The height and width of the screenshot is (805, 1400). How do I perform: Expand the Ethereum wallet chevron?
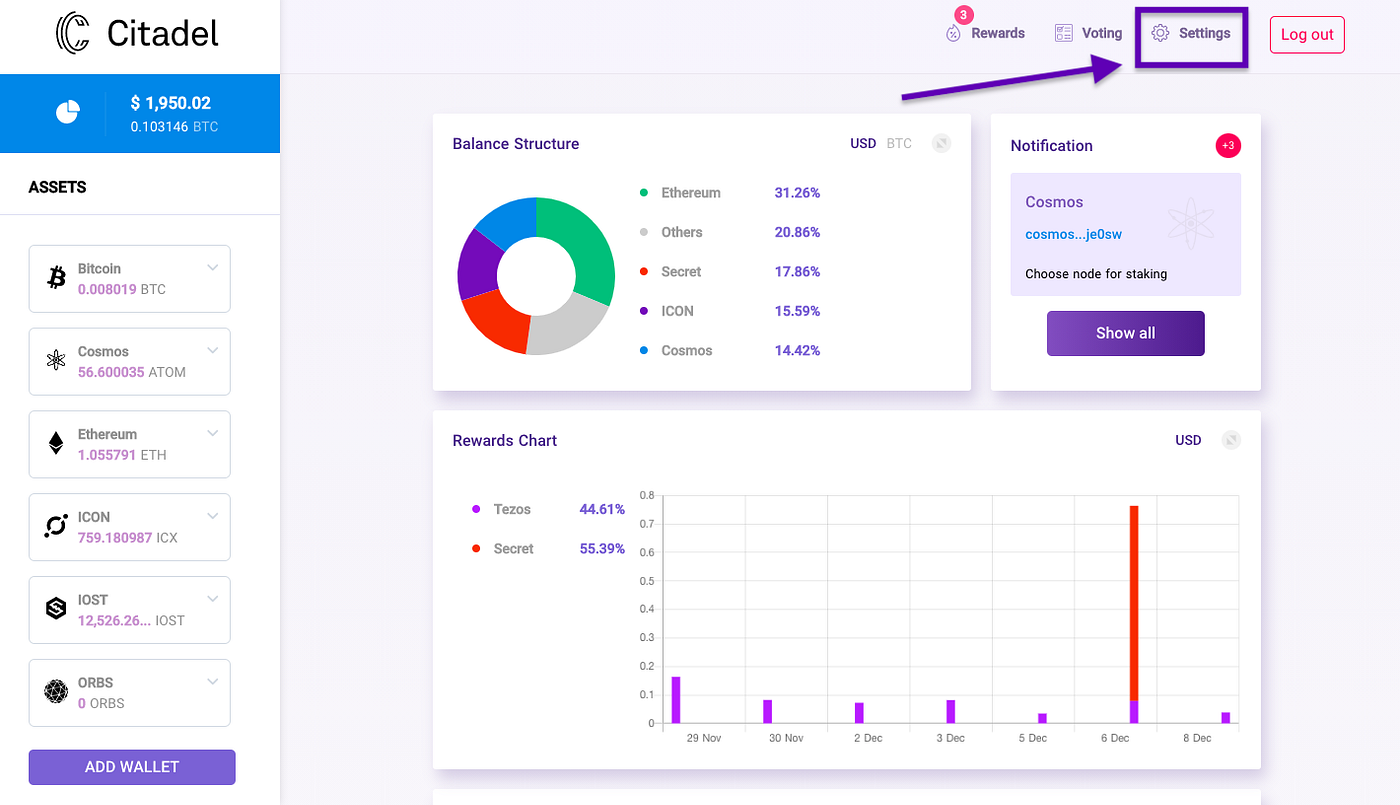tap(213, 433)
